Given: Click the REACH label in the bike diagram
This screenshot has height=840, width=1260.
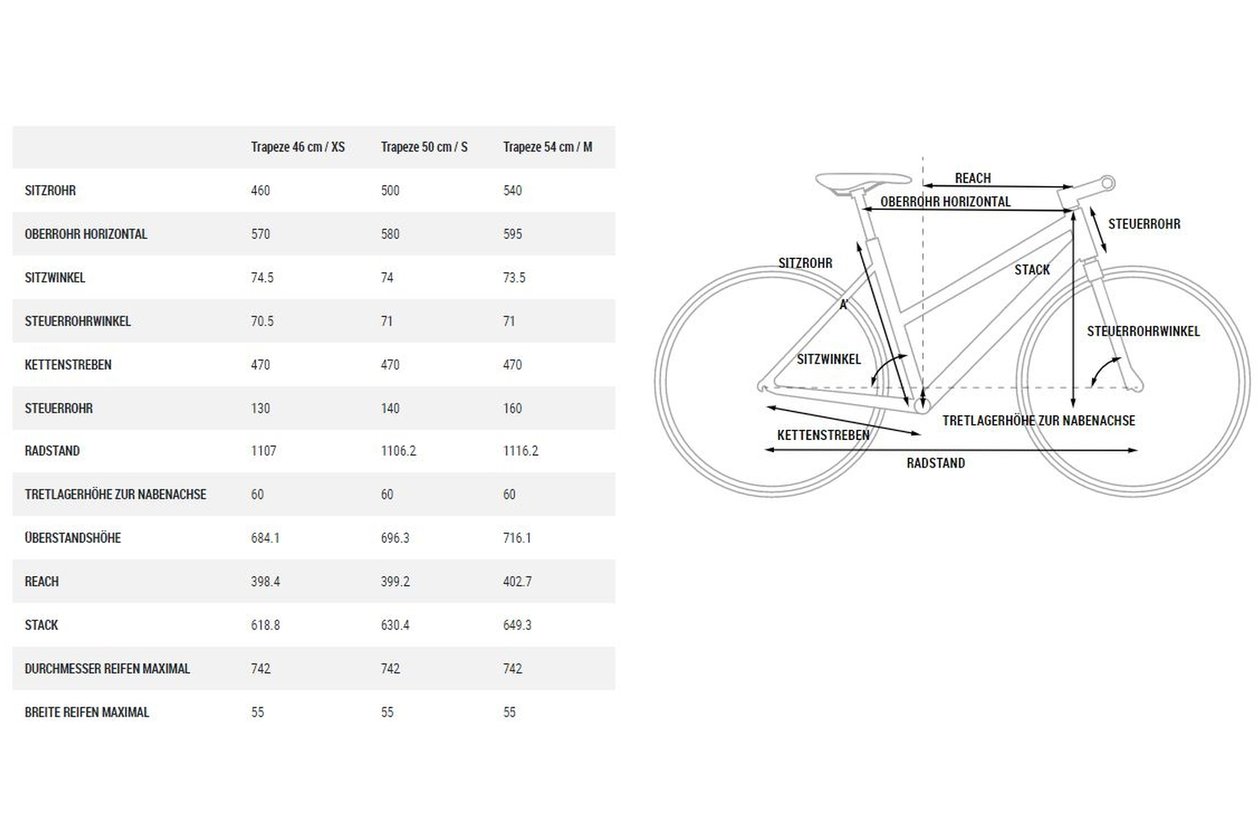Looking at the screenshot, I should point(973,178).
